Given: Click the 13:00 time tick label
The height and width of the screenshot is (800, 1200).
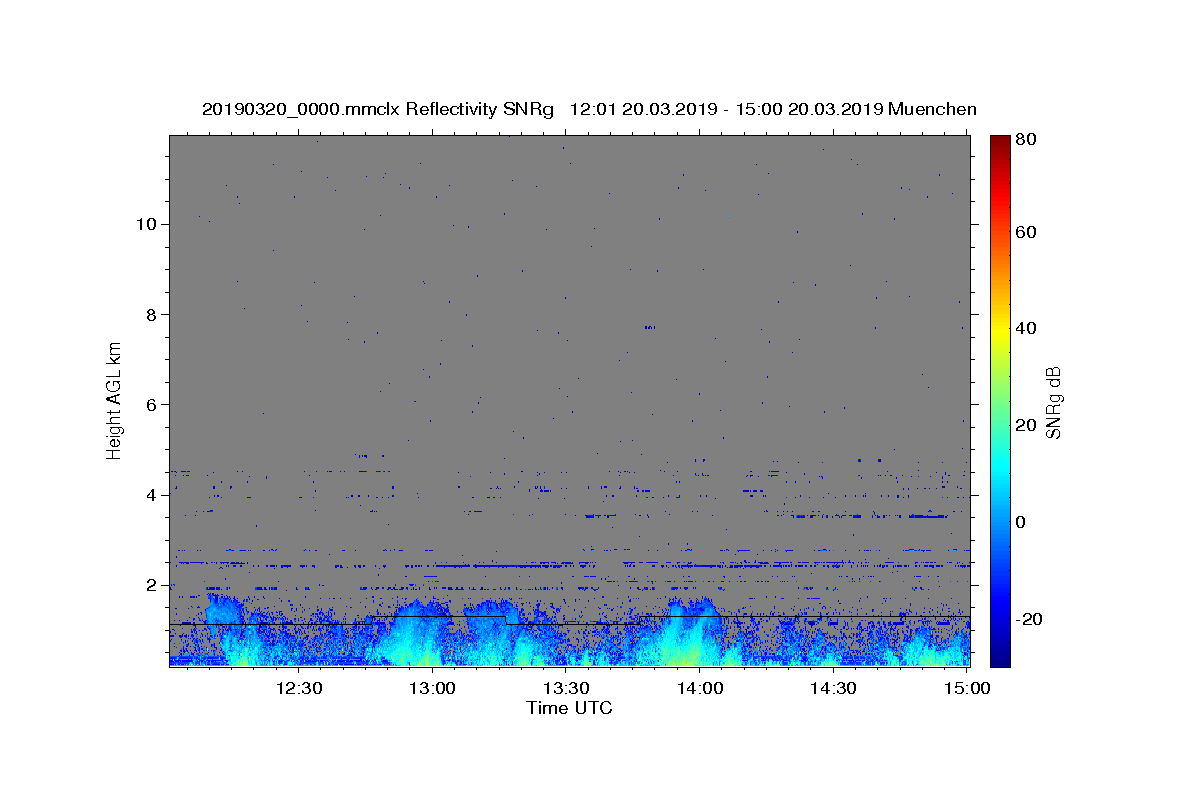Looking at the screenshot, I should tap(432, 688).
